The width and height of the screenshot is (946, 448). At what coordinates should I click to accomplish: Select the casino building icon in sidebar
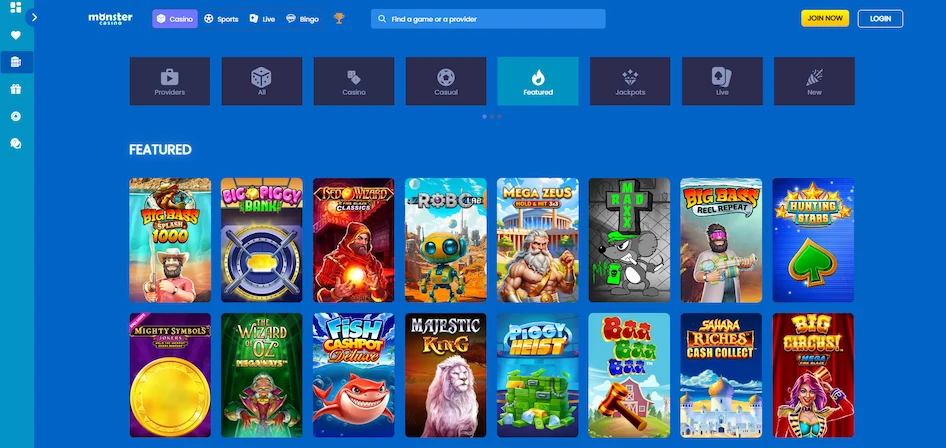tap(16, 62)
